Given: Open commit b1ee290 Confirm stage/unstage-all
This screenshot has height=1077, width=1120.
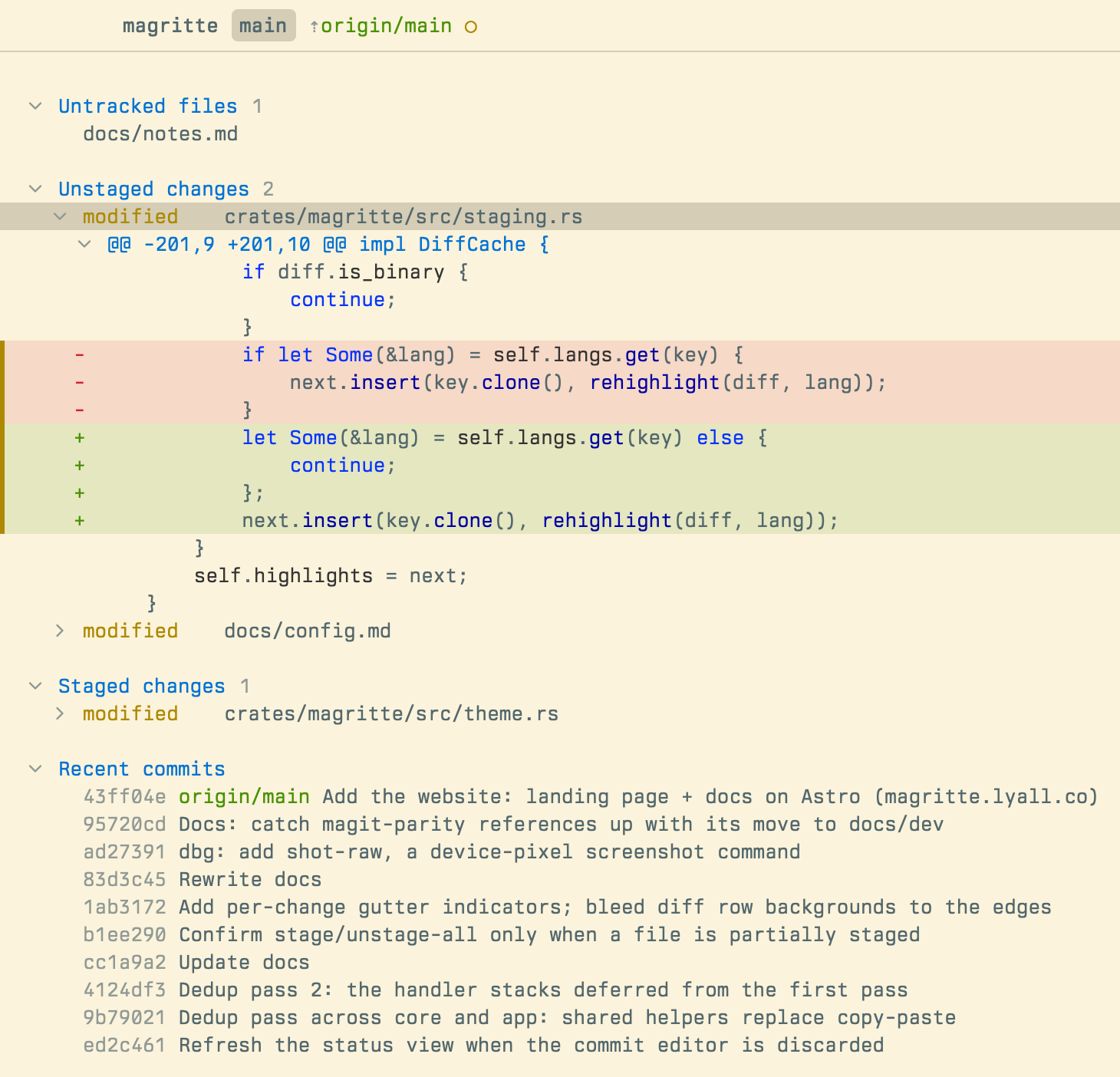Looking at the screenshot, I should pos(502,934).
